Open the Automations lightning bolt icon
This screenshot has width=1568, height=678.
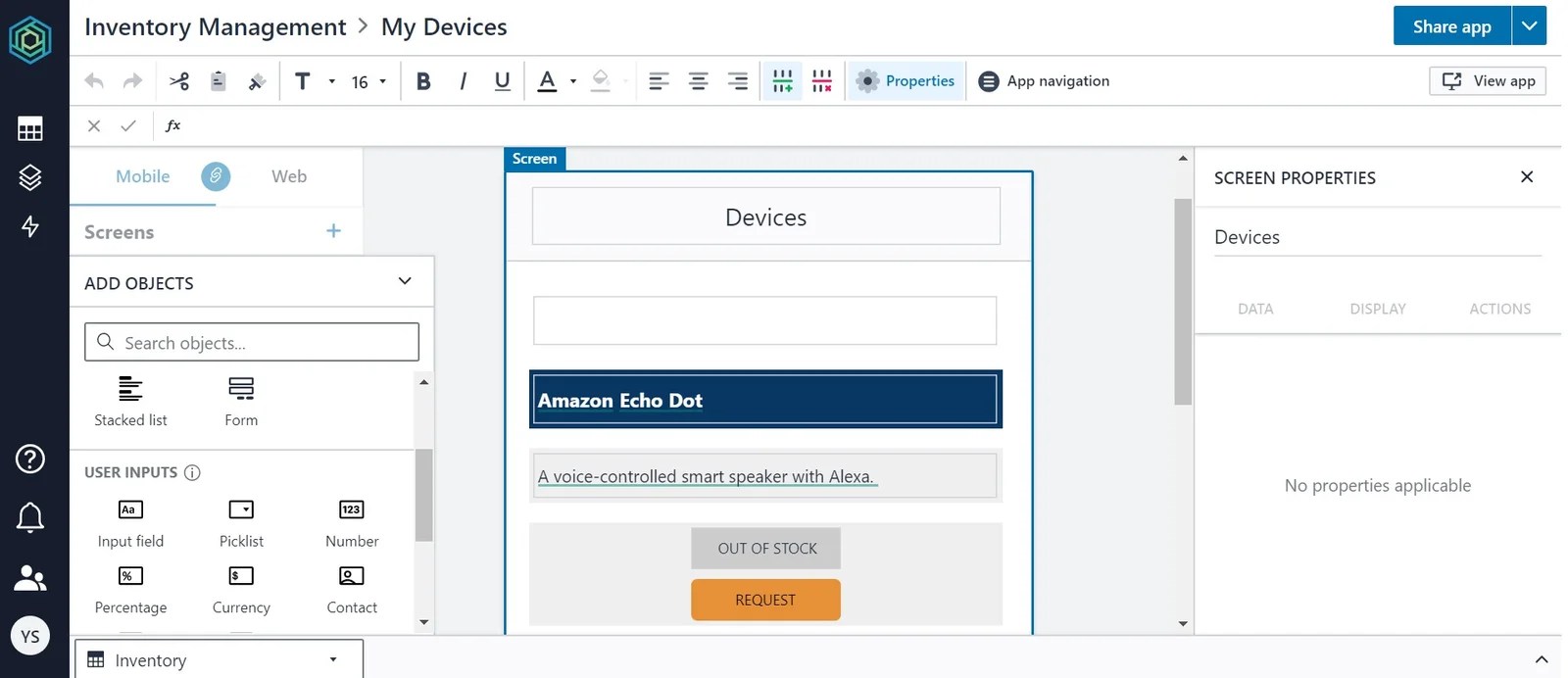(x=30, y=226)
